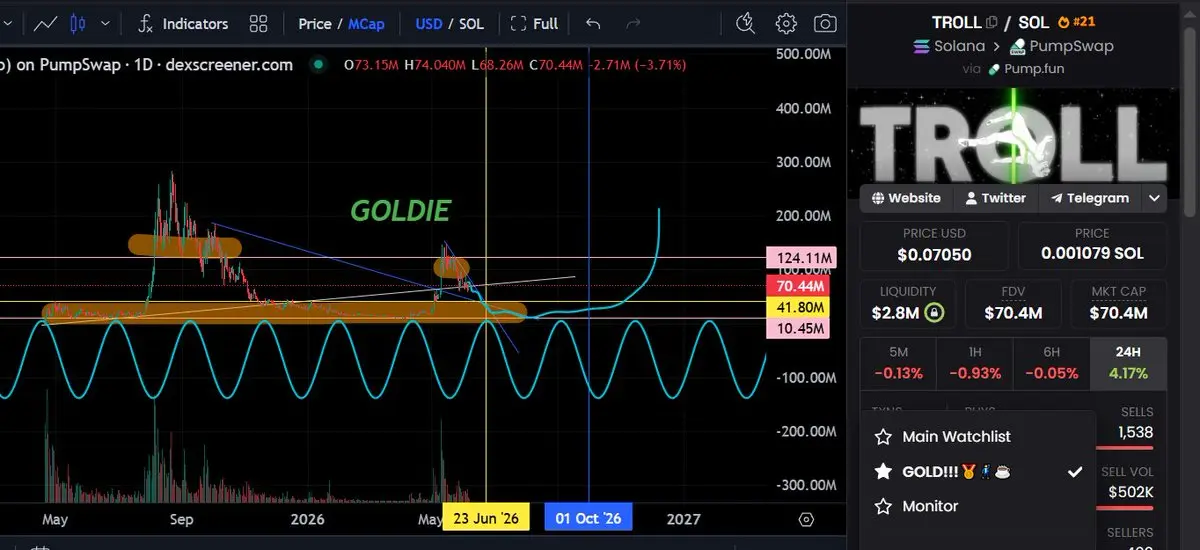Screen dimensions: 1200x550
Task: Click the PRICE USD $0.07050 box
Action: (x=934, y=245)
